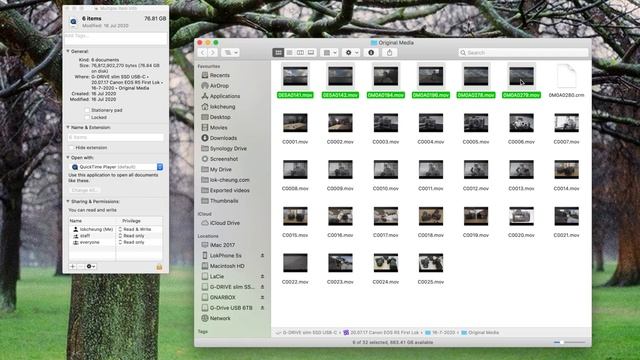Open the gear action menu in Finder toolbar
This screenshot has width=640, height=360.
pyautogui.click(x=351, y=53)
